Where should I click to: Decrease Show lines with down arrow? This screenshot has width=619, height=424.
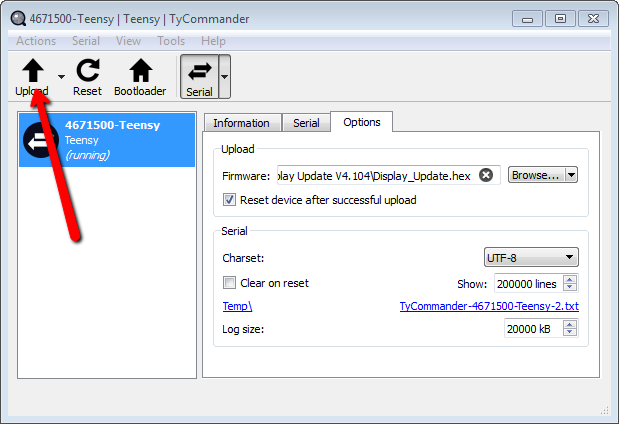coord(570,287)
